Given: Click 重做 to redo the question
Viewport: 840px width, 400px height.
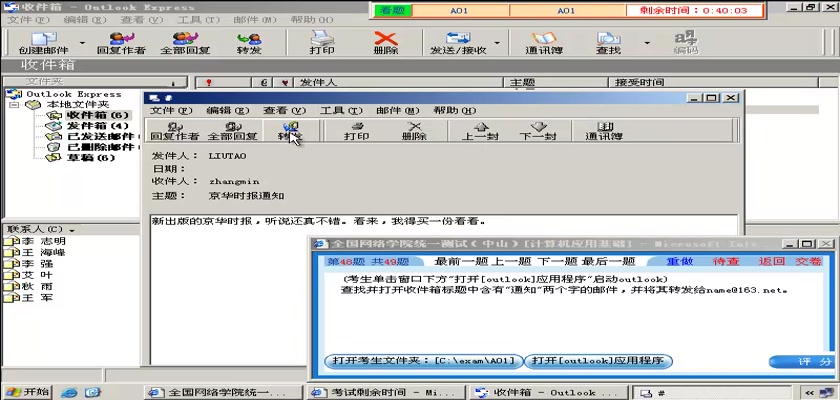Looking at the screenshot, I should pos(680,261).
